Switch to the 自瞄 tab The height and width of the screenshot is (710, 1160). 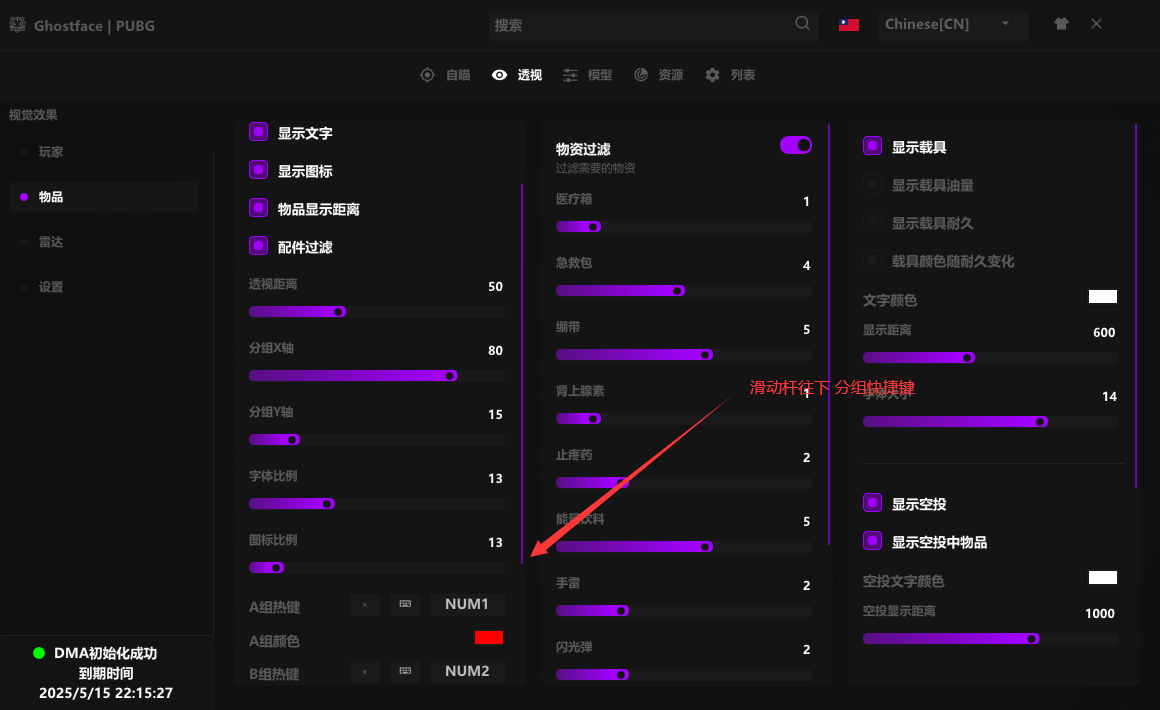[x=445, y=75]
